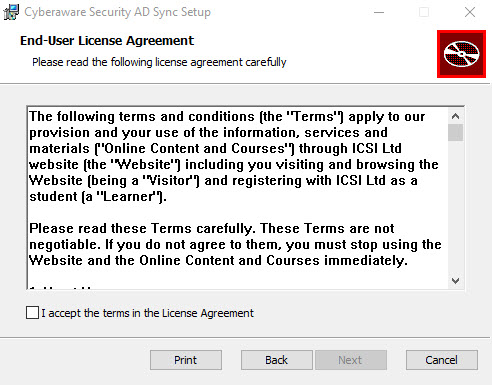492x385 pixels.
Task: Click the "End-User License Agreement" heading
Action: [107, 41]
